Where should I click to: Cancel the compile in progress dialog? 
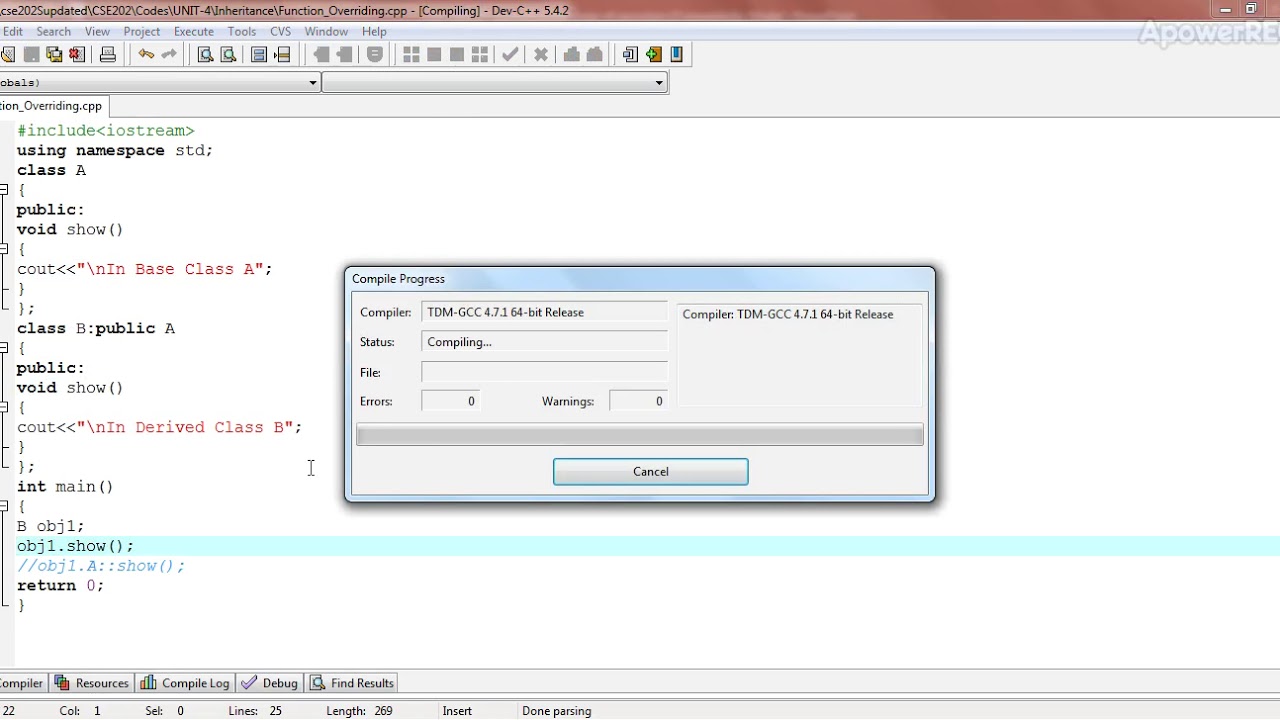pos(651,472)
